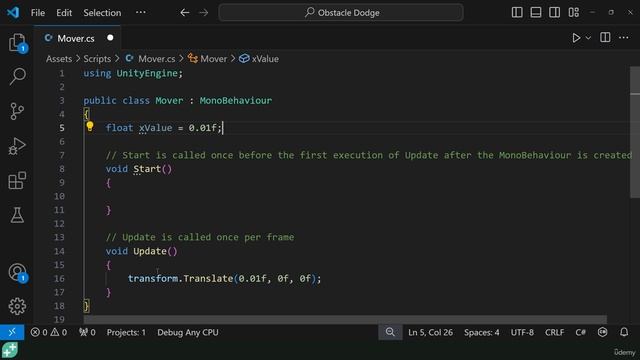Go back with the left arrow
The image size is (640, 360).
(x=184, y=13)
